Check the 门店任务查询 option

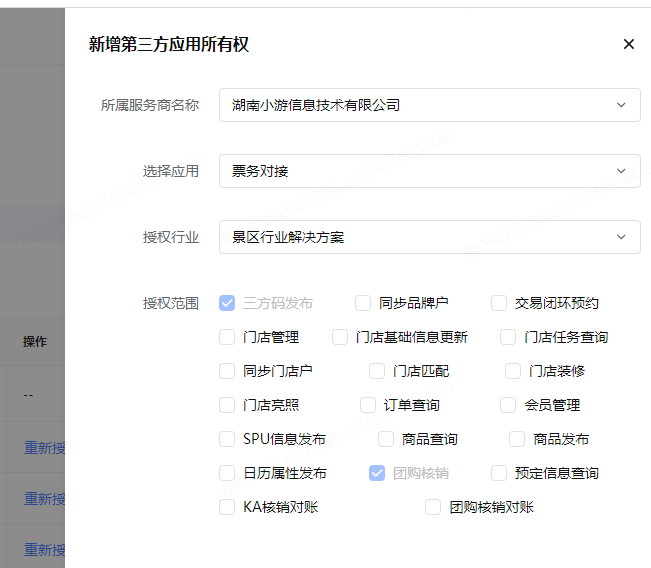(x=508, y=337)
